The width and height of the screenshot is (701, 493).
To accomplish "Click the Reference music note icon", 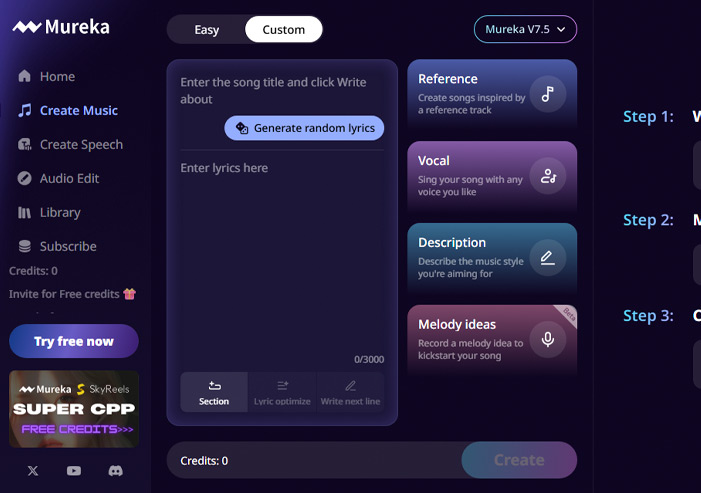I will (x=547, y=94).
